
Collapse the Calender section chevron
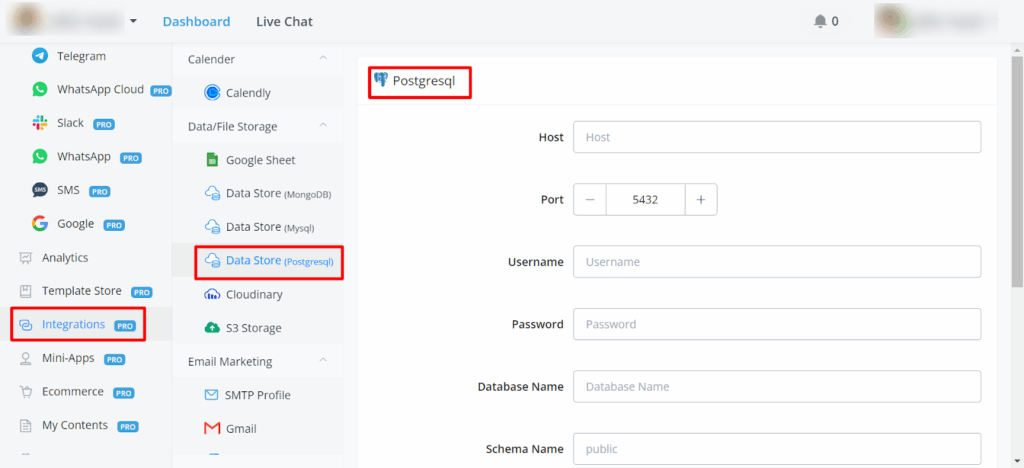pos(323,59)
